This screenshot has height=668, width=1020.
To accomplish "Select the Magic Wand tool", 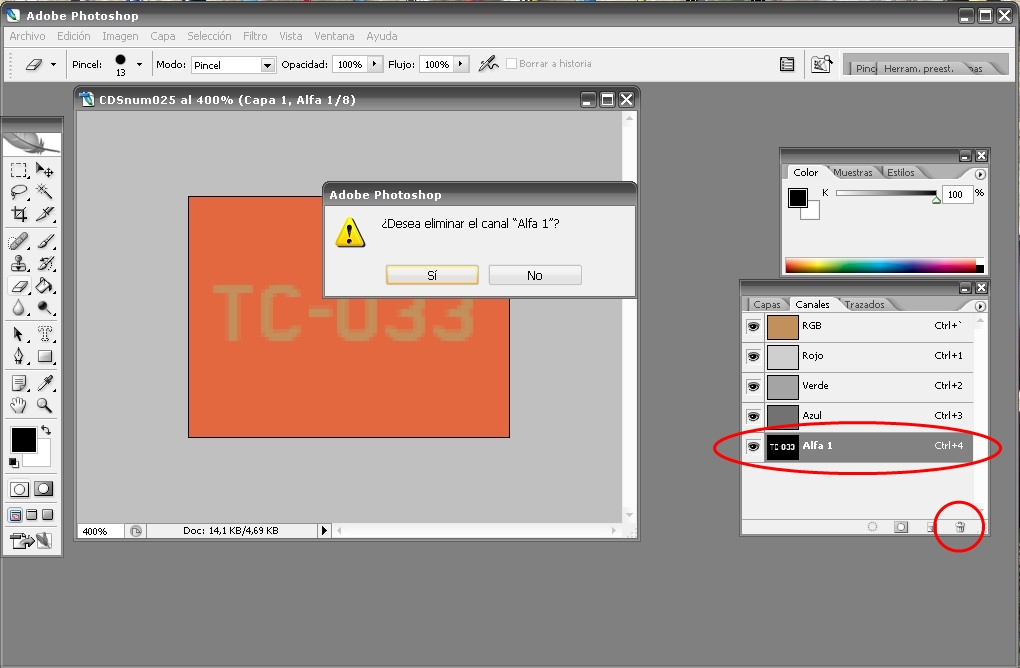I will coord(44,192).
